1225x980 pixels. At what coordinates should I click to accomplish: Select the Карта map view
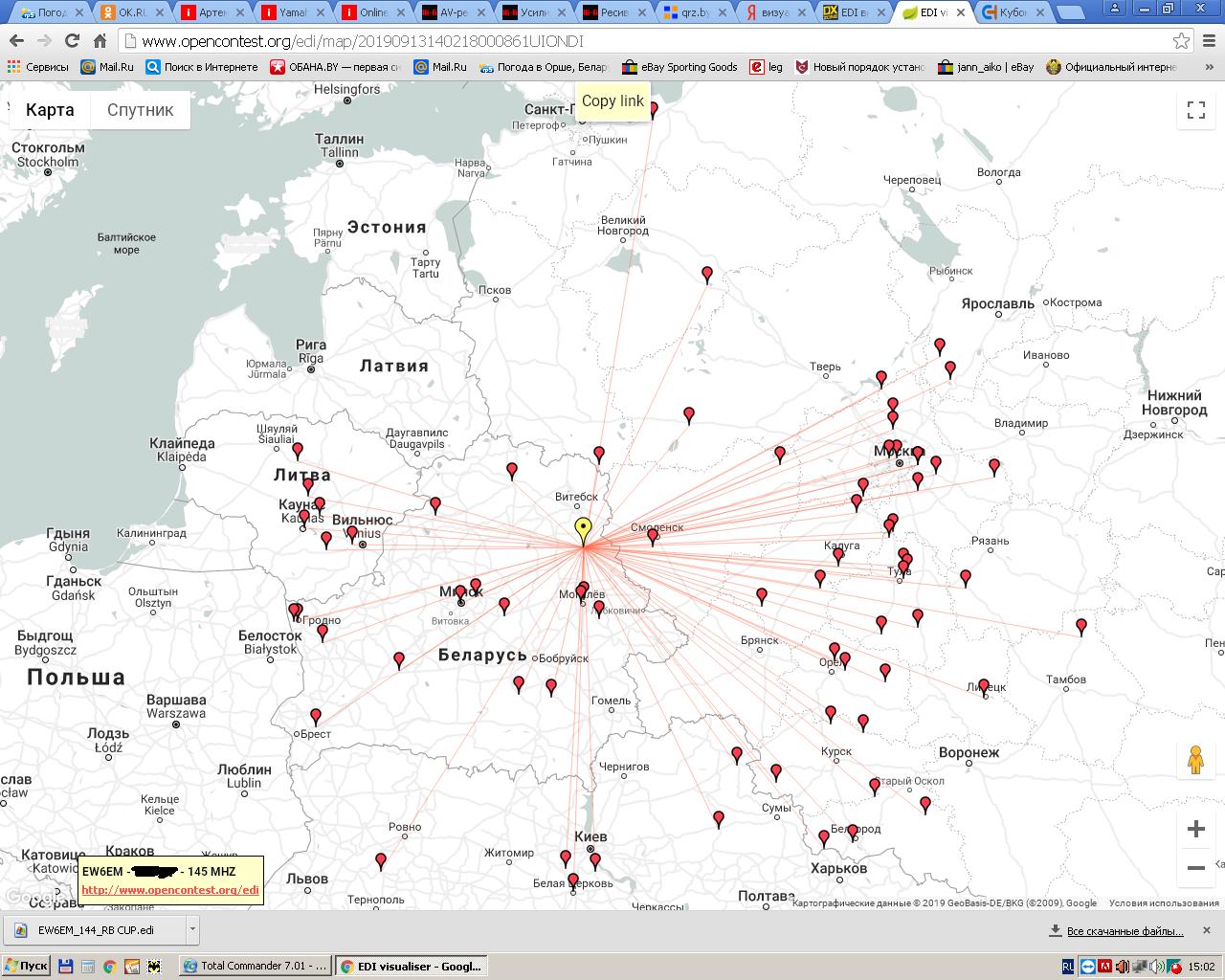pyautogui.click(x=50, y=110)
